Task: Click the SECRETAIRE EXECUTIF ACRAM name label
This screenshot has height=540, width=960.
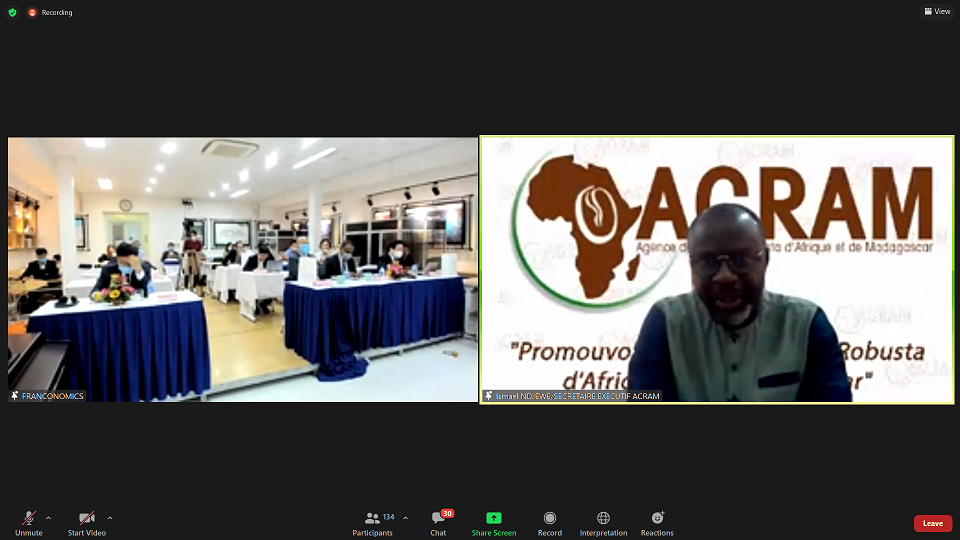Action: coord(572,396)
